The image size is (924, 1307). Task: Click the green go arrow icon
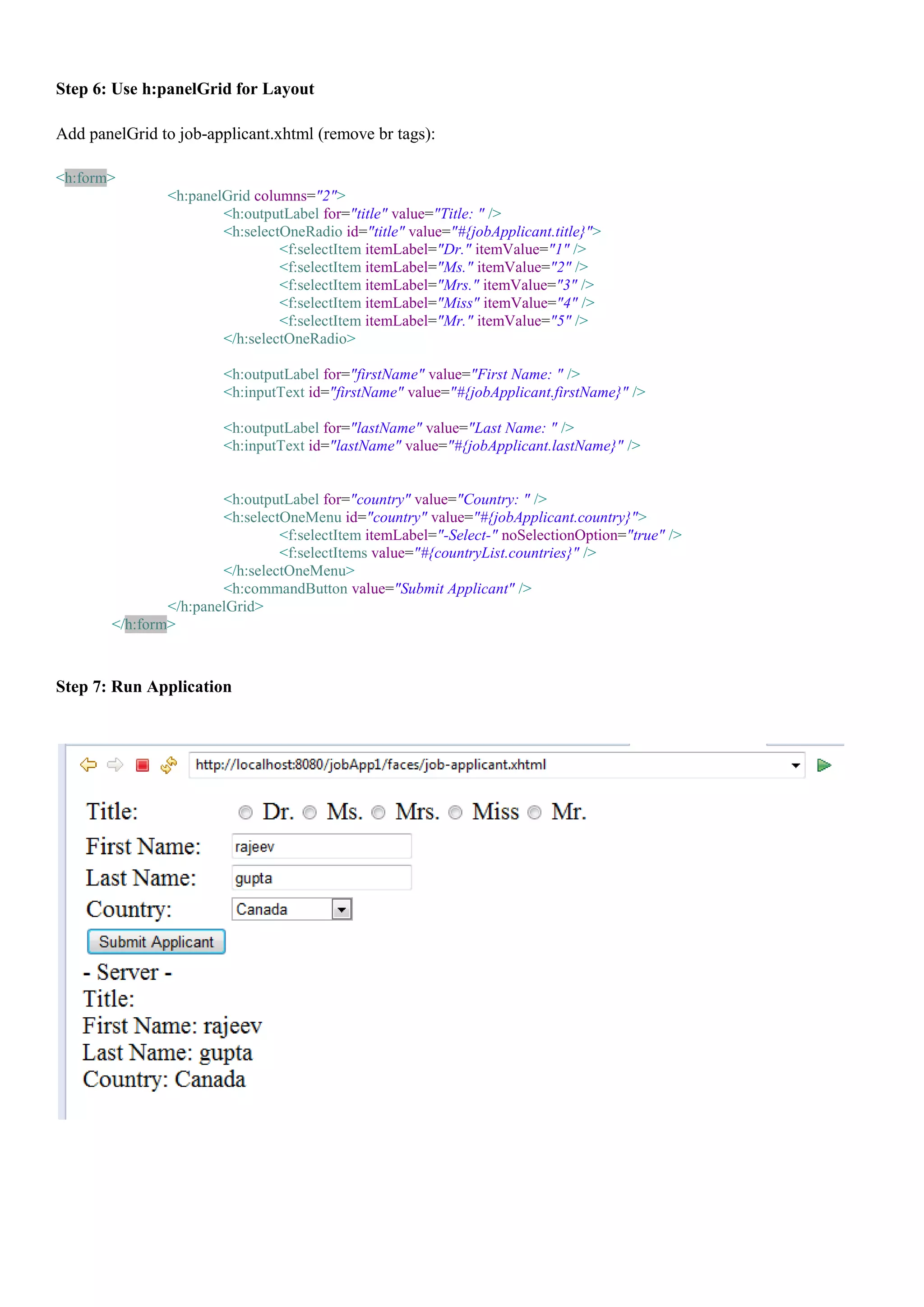click(824, 765)
